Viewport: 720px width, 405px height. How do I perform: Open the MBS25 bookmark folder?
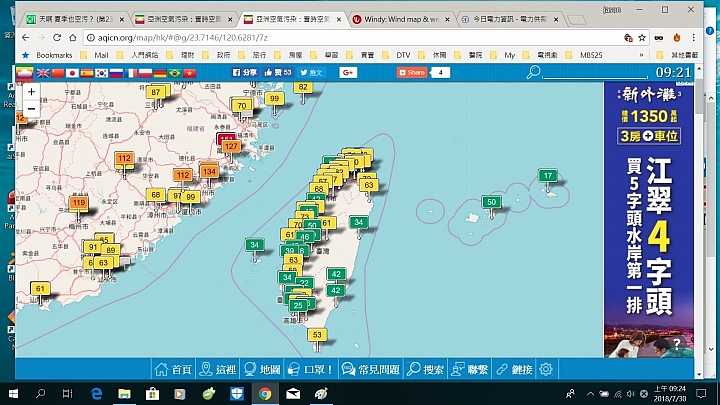pos(584,55)
